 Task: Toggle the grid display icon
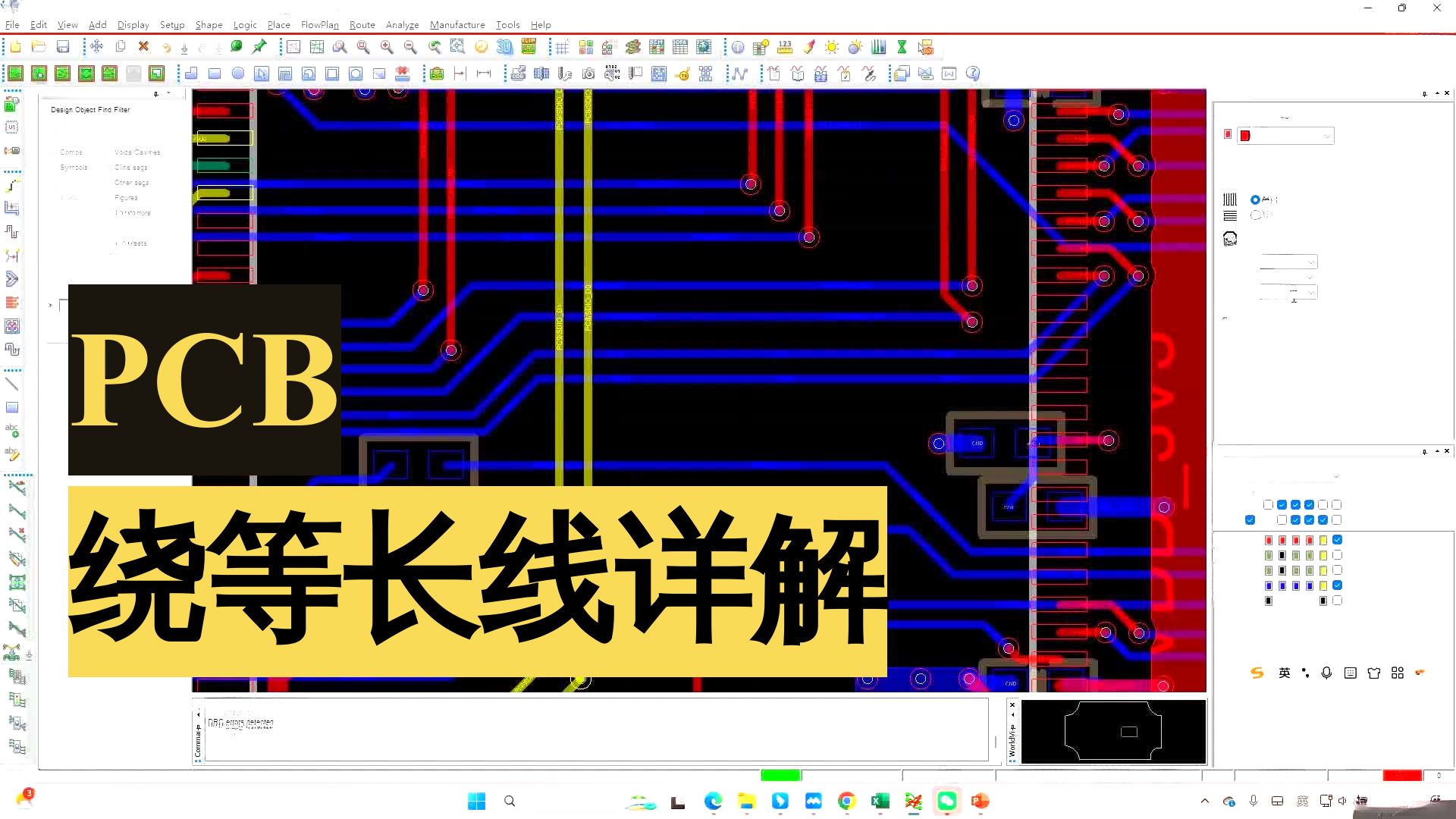pos(562,47)
